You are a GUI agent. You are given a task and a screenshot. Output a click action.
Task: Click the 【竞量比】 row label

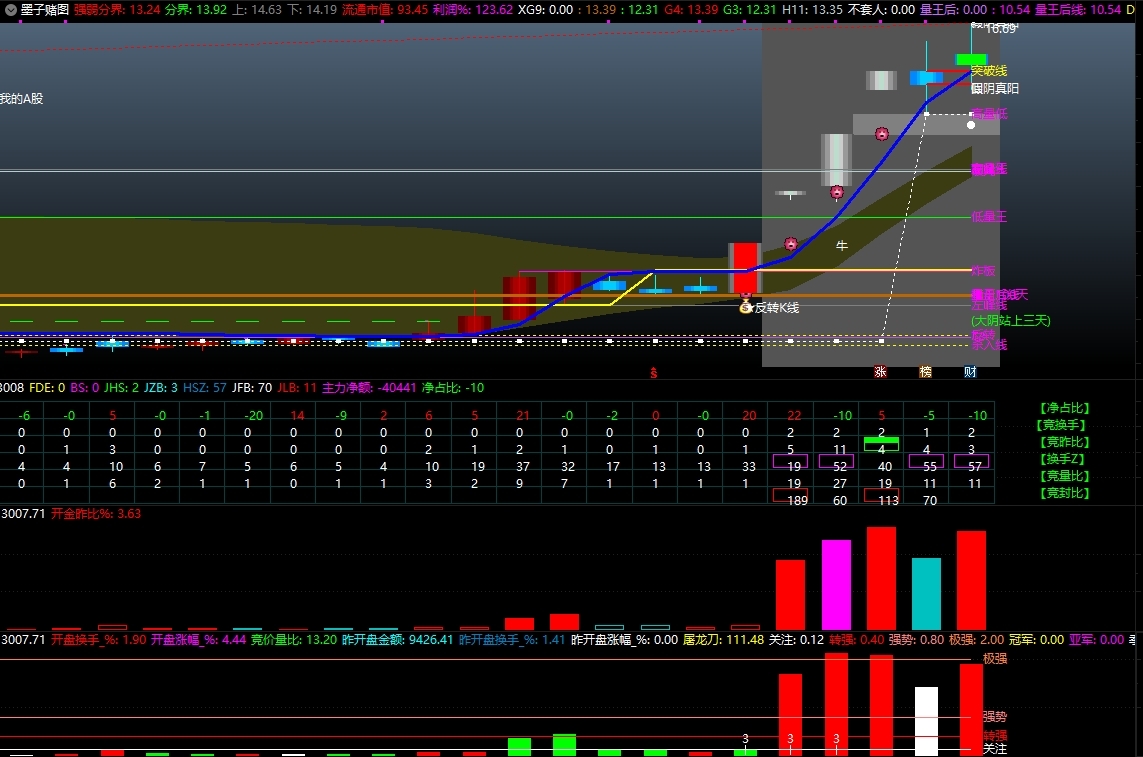pos(1064,475)
